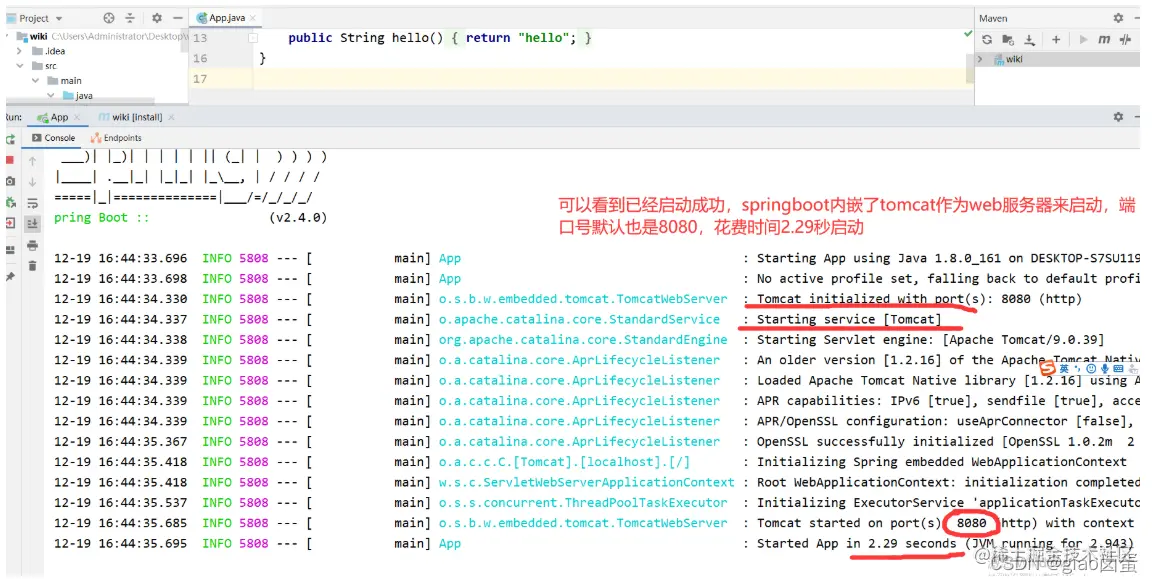Toggle Maven offline mode

point(1126,40)
